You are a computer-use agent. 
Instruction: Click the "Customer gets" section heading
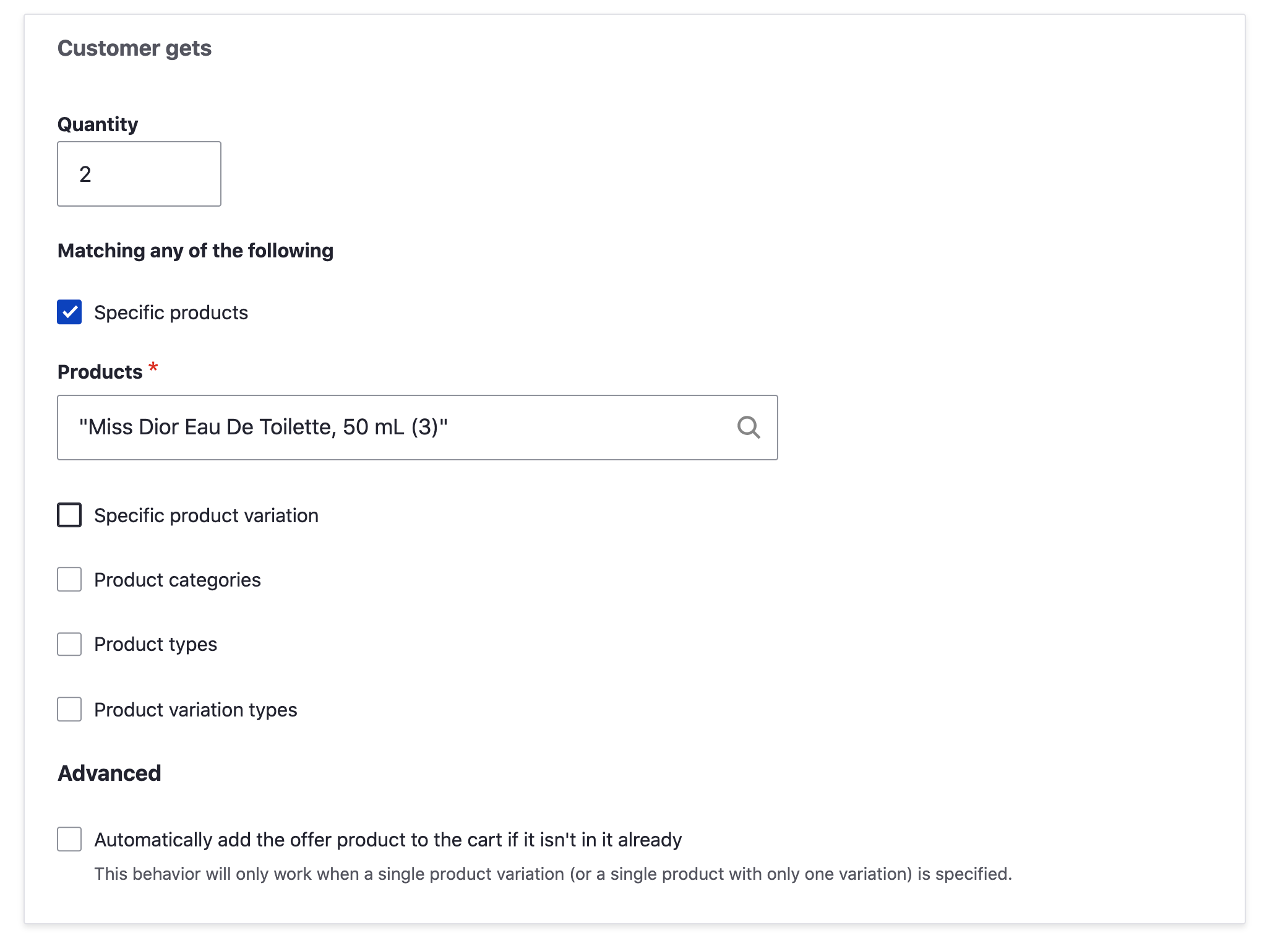(x=134, y=48)
